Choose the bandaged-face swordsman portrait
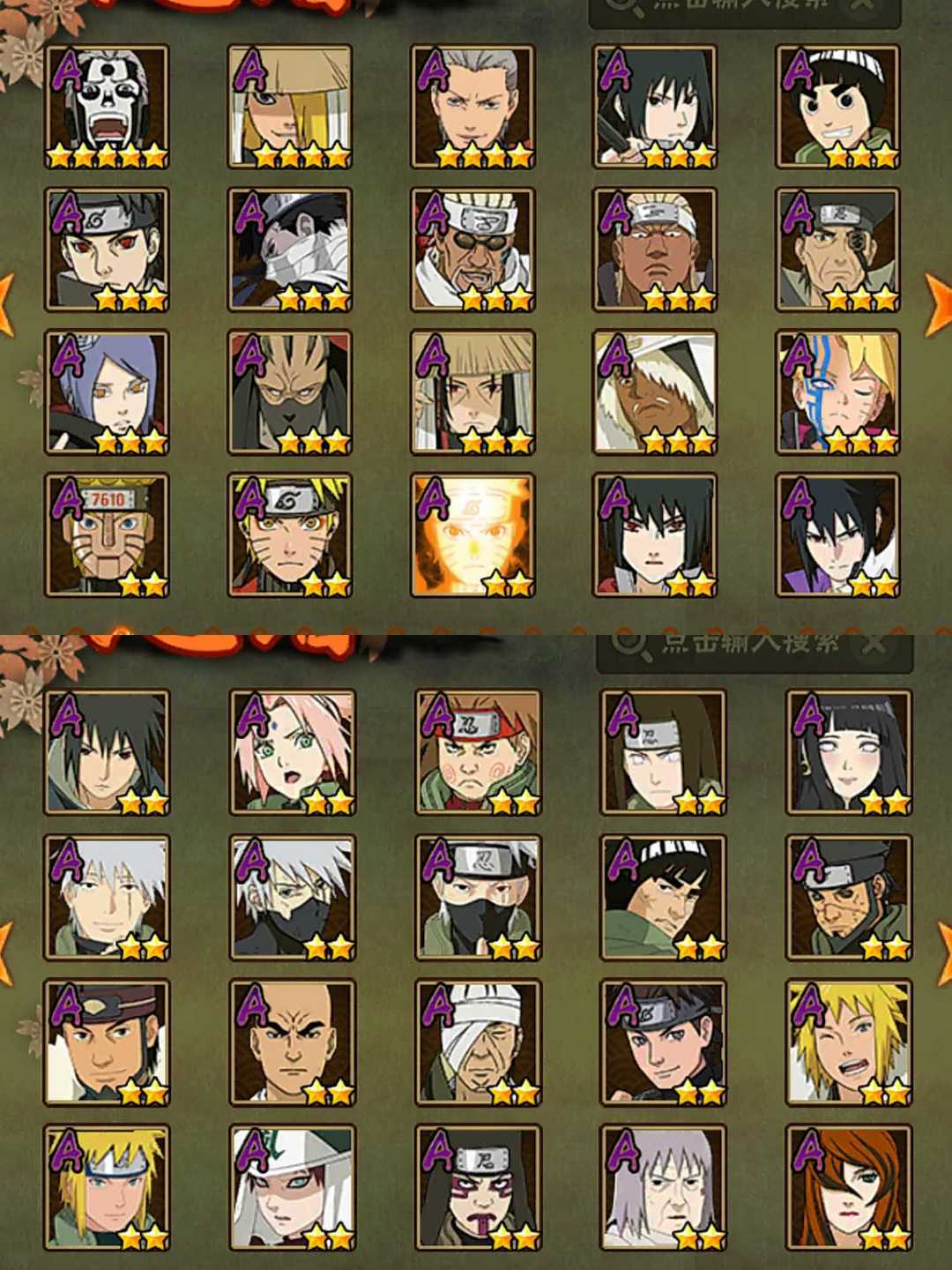The image size is (952, 1270). (290, 250)
